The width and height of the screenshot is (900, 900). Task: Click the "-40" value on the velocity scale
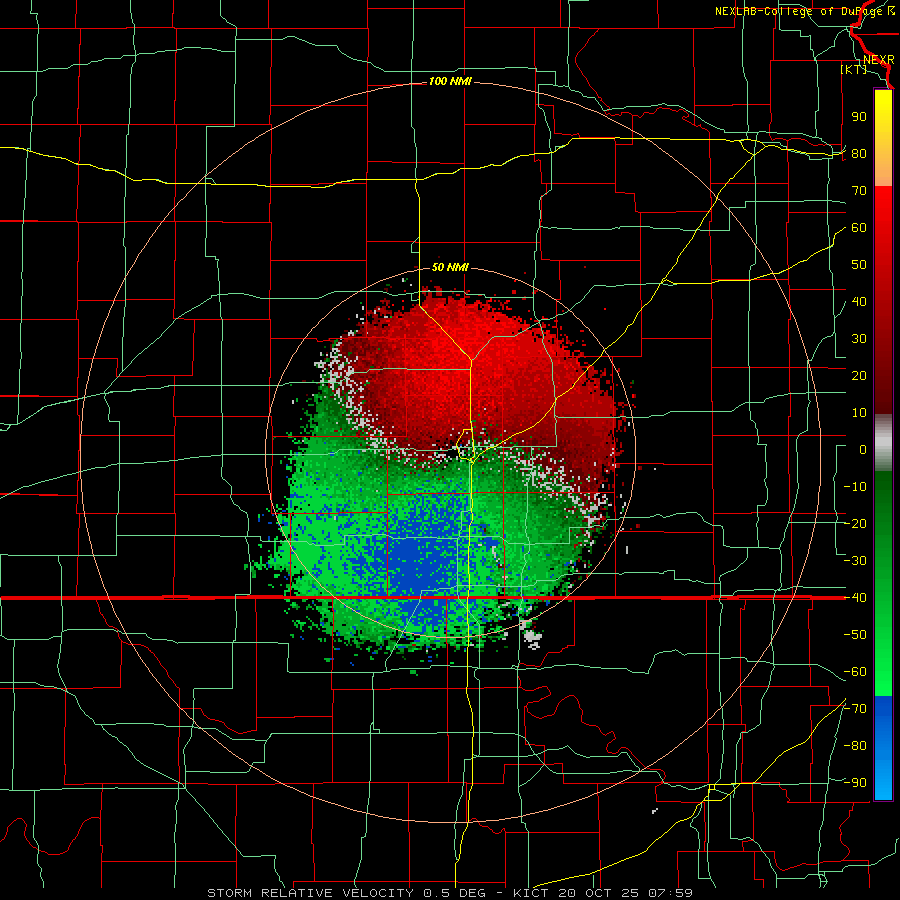pos(855,598)
